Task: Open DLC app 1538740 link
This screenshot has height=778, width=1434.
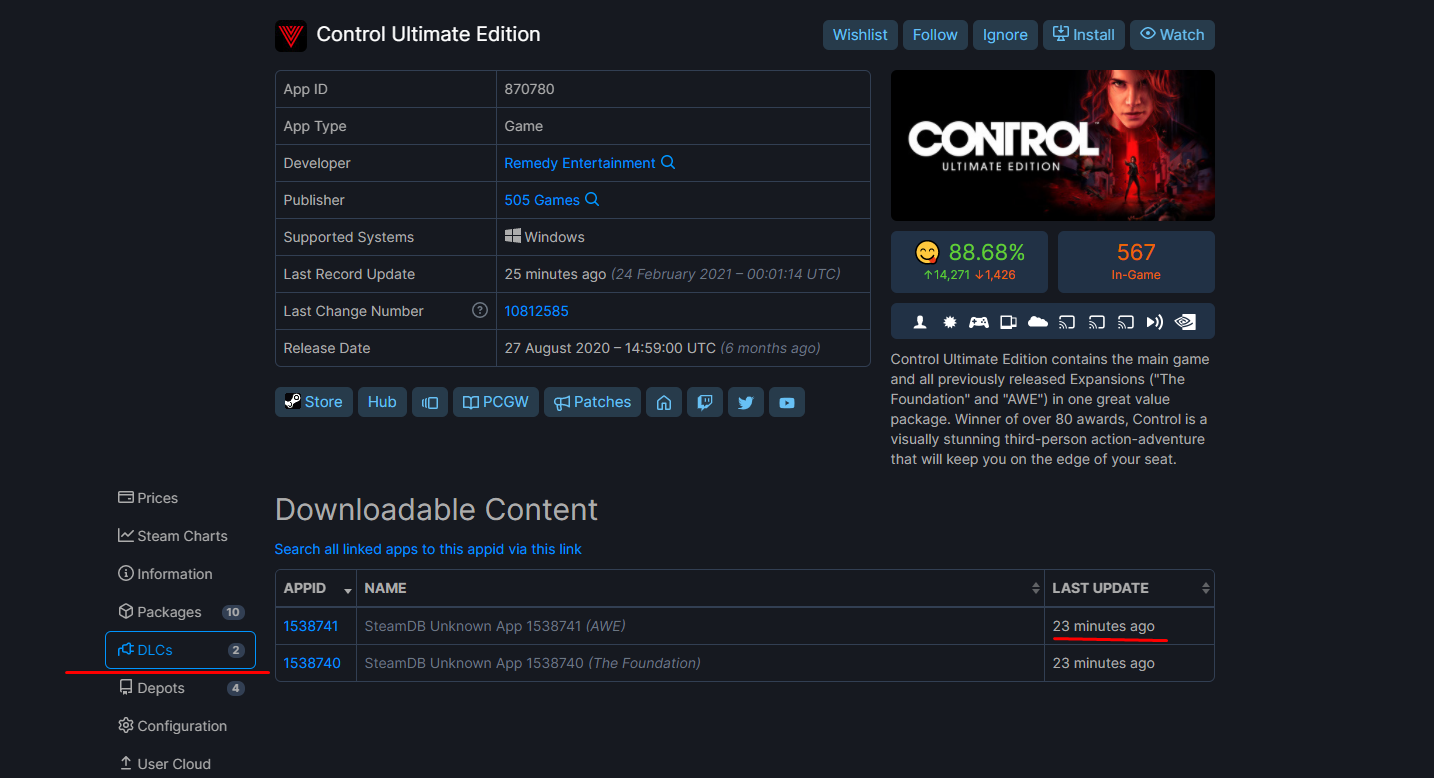Action: (x=312, y=663)
